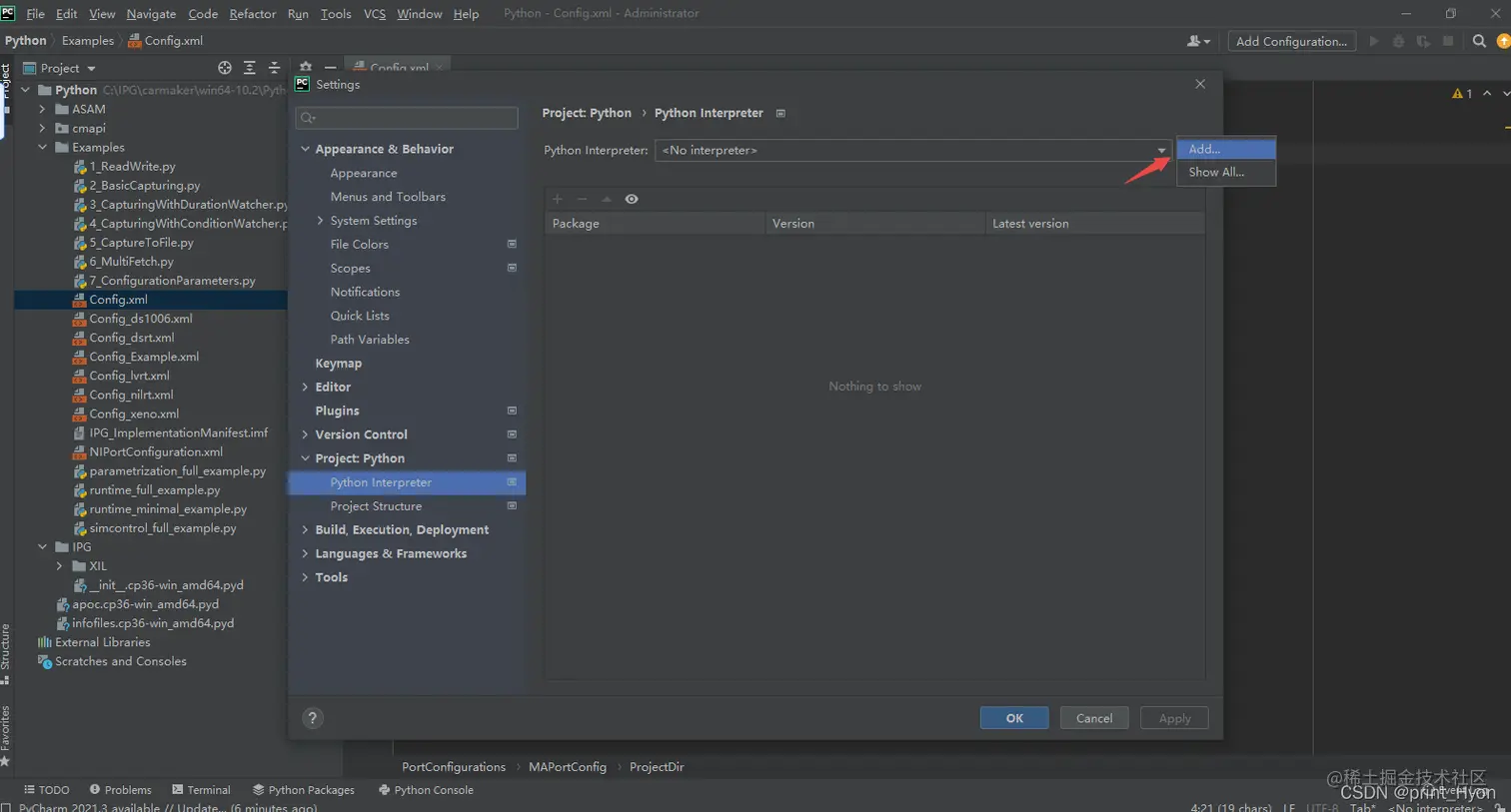Open the Problems tool window
Viewport: 1511px width, 812px height.
pos(121,790)
